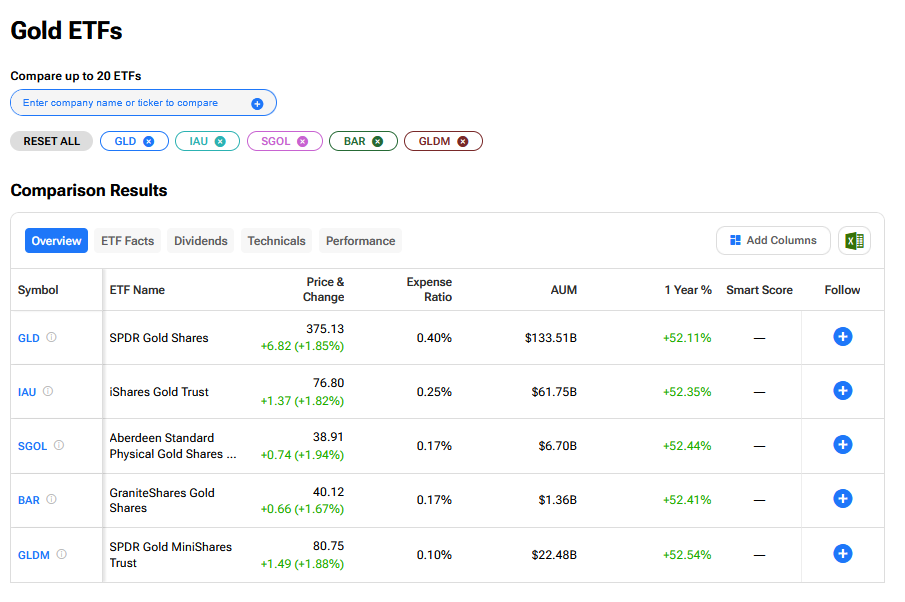This screenshot has height=602, width=905.
Task: Remove SGOL from the compared ETFs
Action: [x=303, y=142]
